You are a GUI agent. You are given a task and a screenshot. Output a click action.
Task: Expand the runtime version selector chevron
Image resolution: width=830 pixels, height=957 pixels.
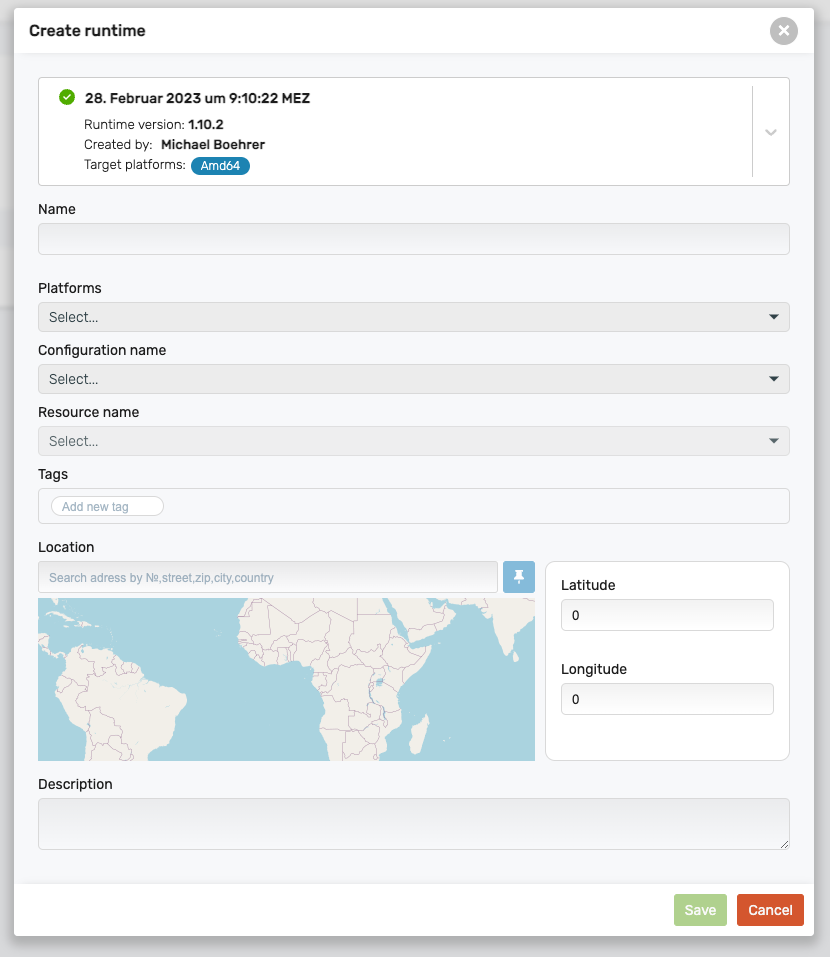[770, 132]
